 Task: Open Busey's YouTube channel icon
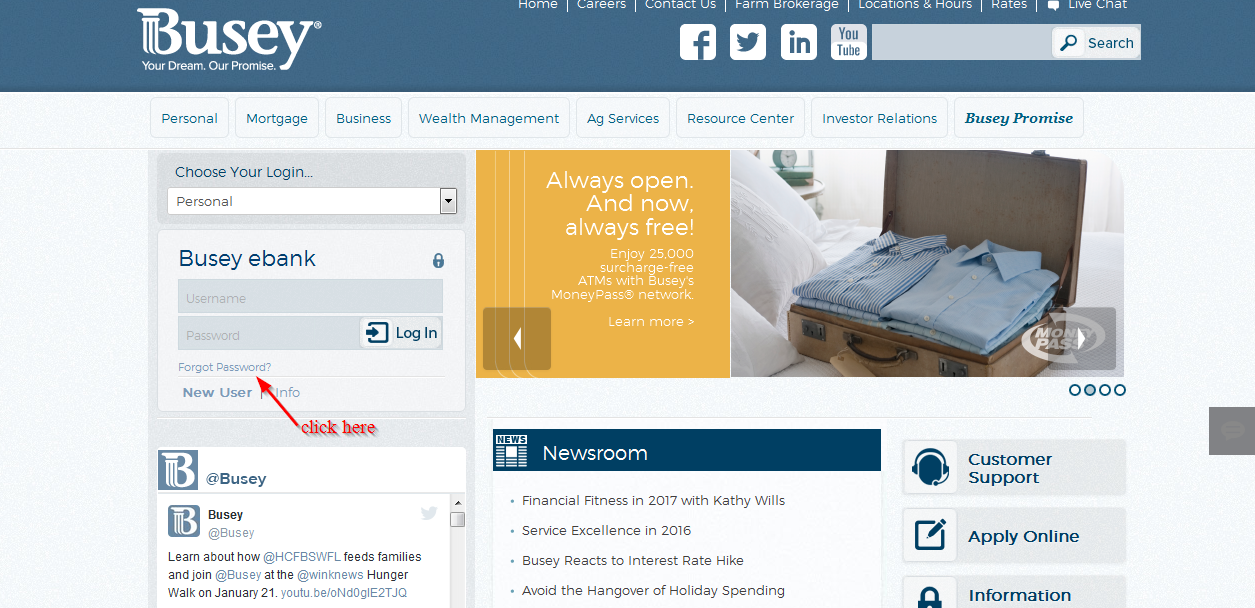849,42
